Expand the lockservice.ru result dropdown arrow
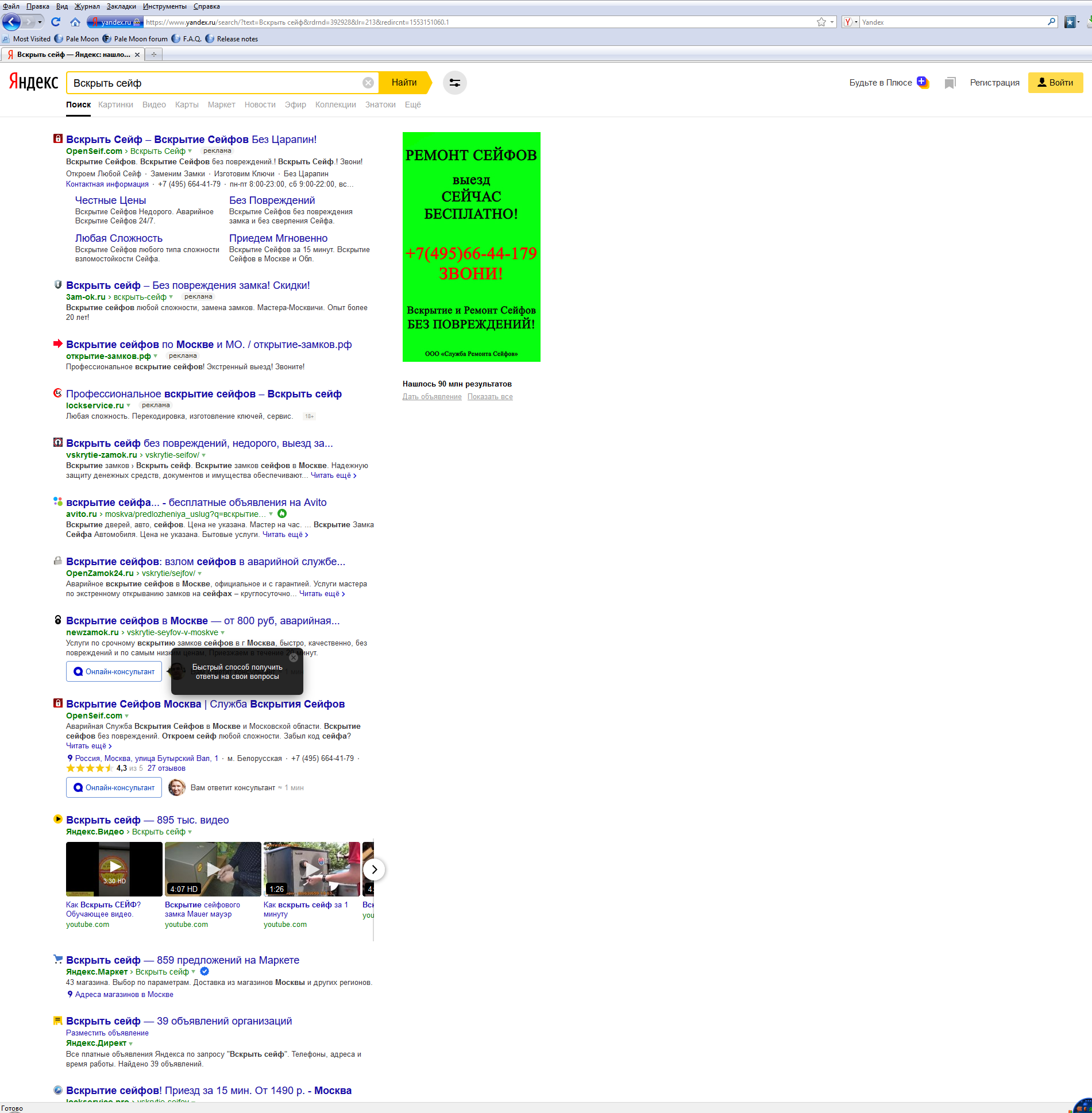The width and height of the screenshot is (1092, 1113). click(x=129, y=405)
